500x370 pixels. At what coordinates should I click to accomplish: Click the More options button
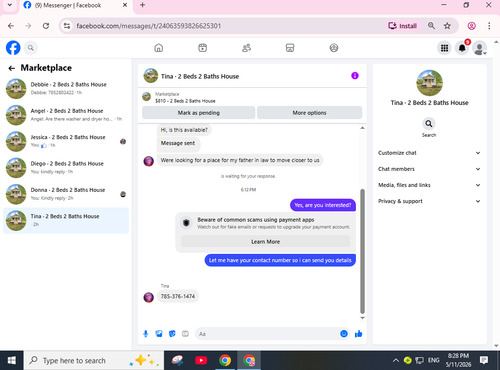click(x=309, y=113)
